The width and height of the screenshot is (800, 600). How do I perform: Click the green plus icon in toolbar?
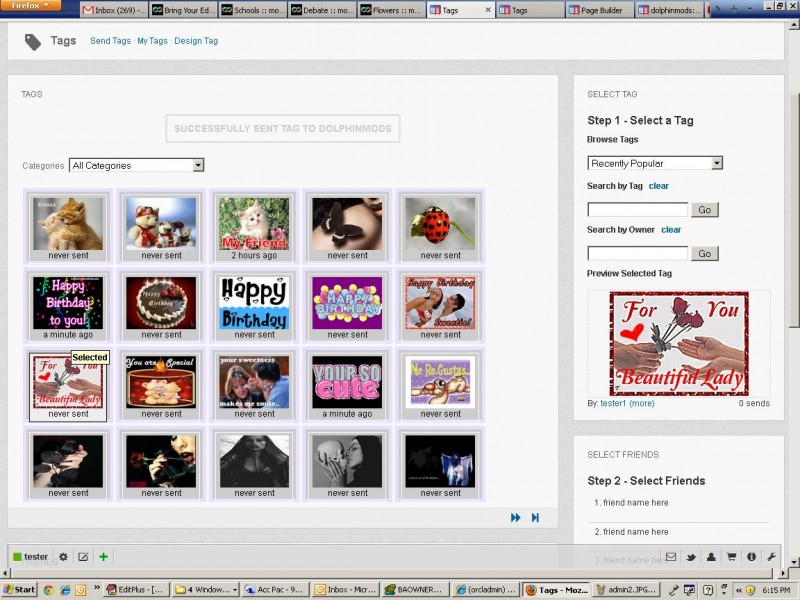[104, 557]
